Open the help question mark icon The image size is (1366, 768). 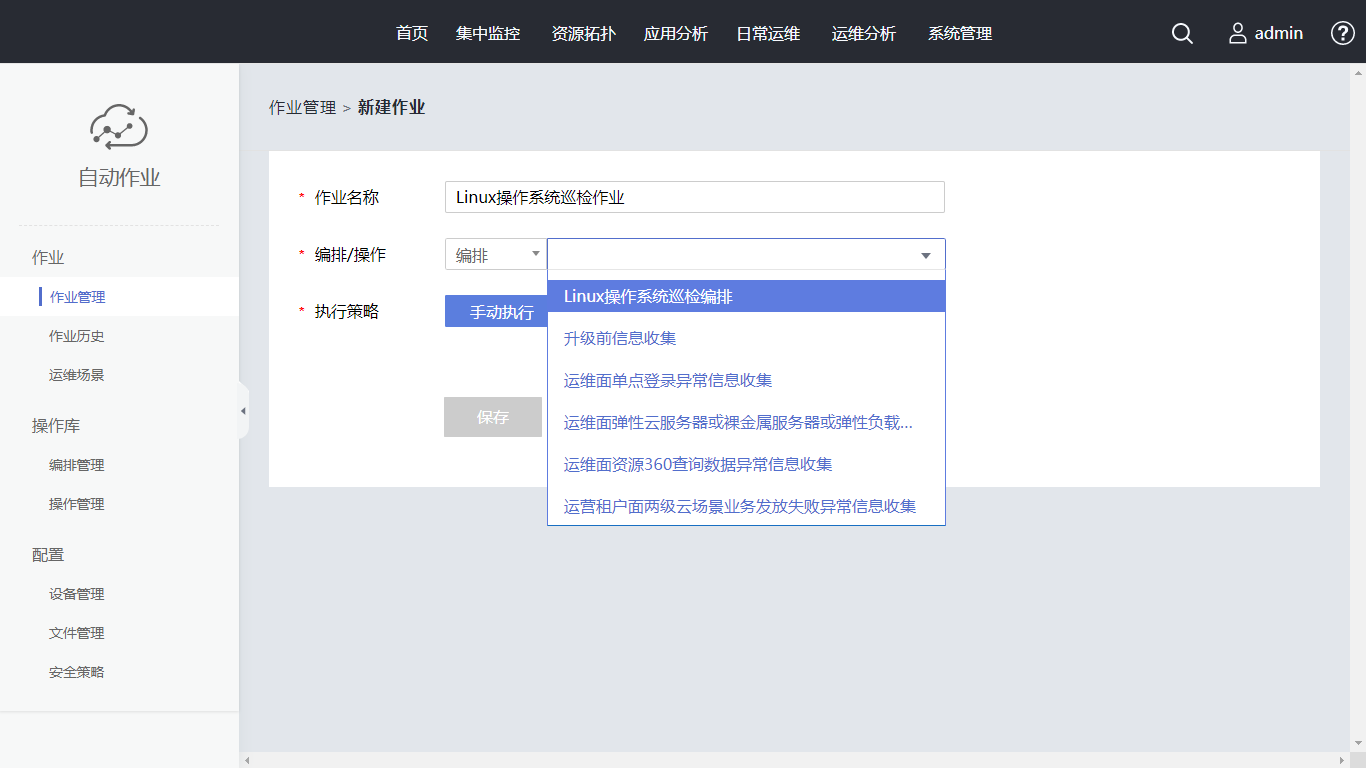click(1342, 33)
